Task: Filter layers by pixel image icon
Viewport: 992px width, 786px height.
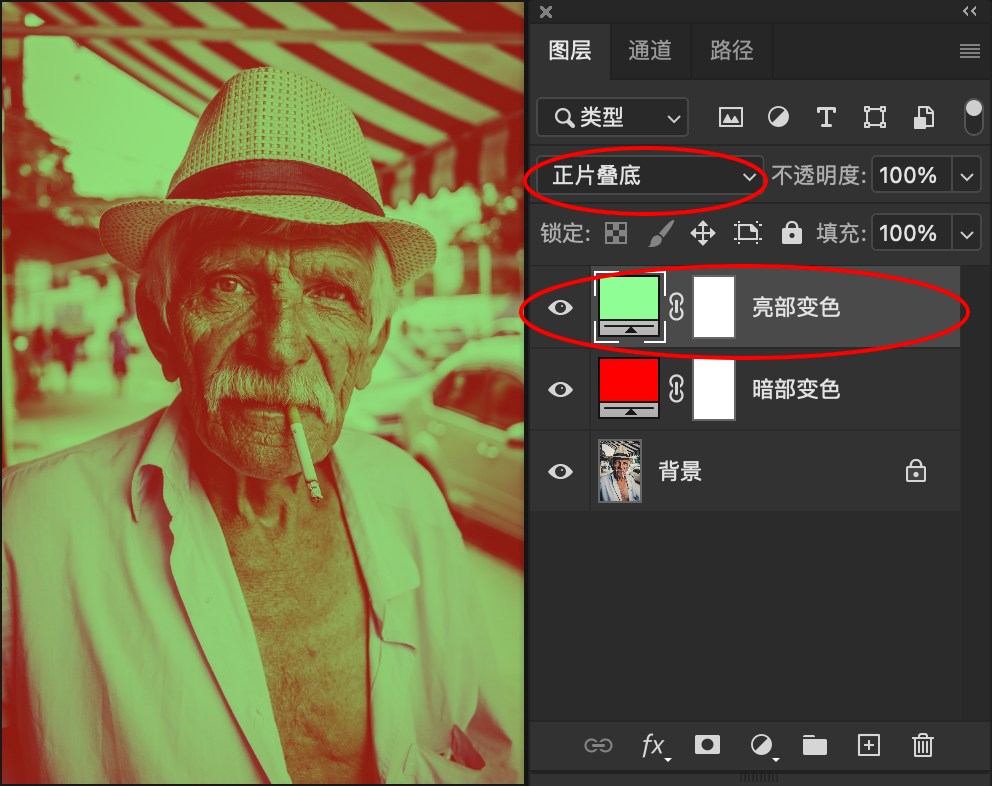Action: click(x=731, y=117)
